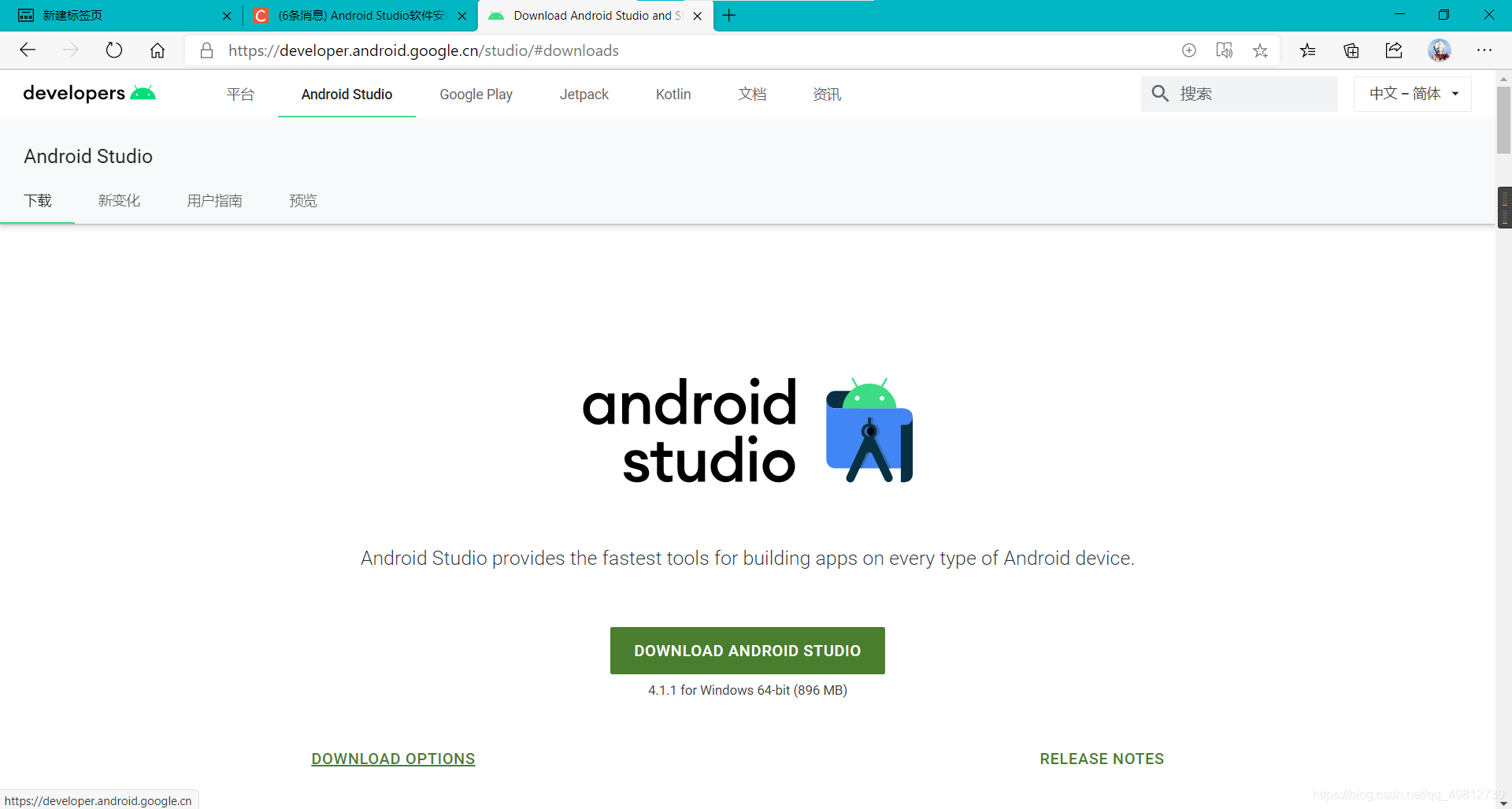Select Android Studio in top navigation
Viewport: 1512px width, 809px height.
pos(346,95)
